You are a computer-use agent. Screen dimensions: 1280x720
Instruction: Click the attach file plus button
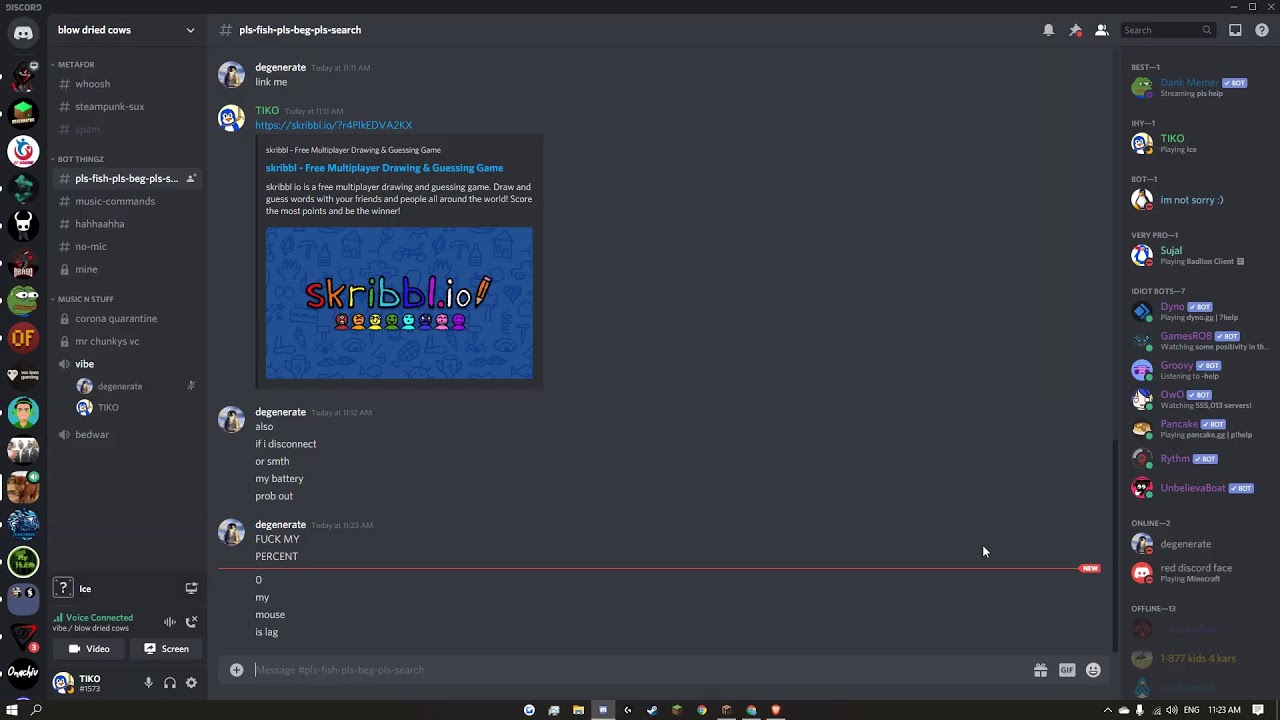click(x=236, y=670)
